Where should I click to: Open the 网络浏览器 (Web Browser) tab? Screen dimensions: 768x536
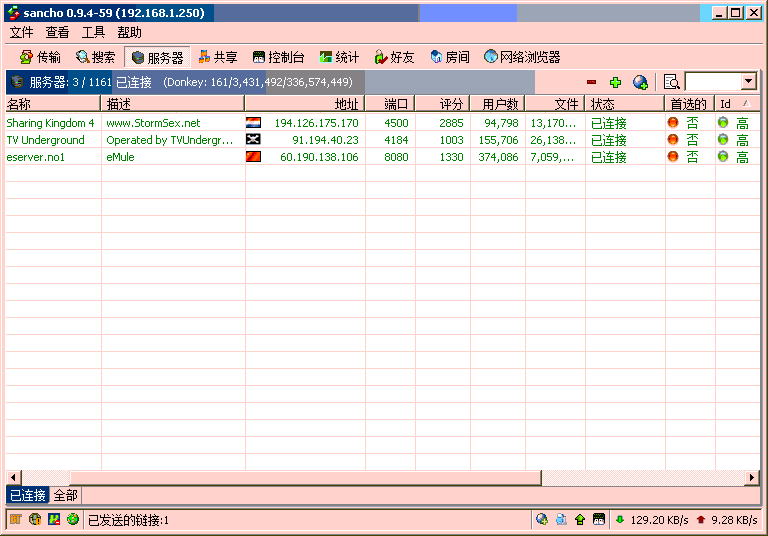[x=522, y=57]
